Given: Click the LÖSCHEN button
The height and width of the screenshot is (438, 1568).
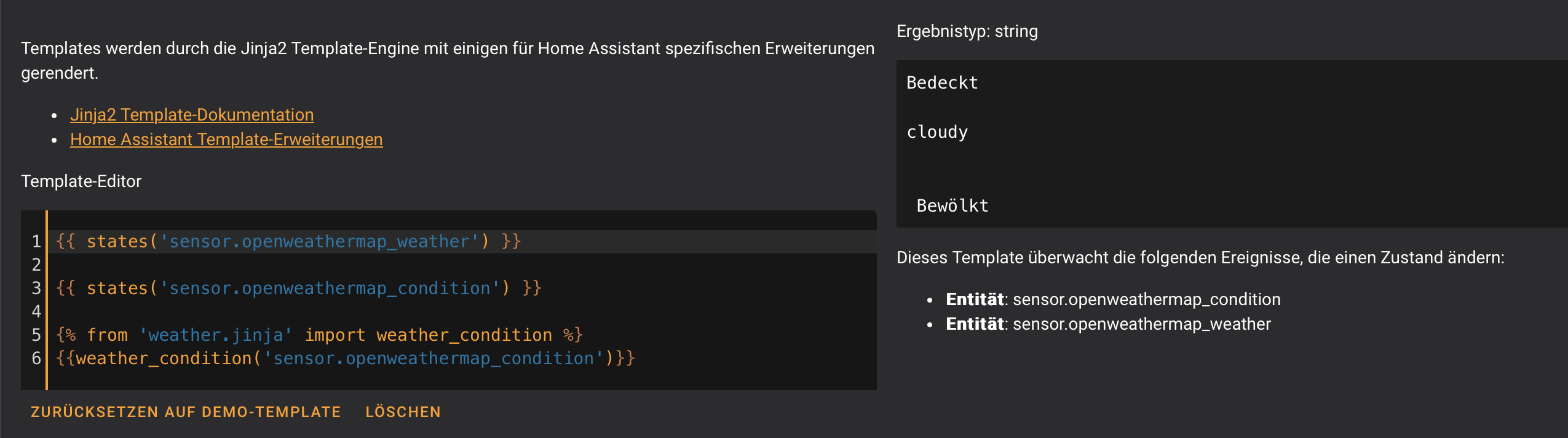Looking at the screenshot, I should tap(403, 412).
